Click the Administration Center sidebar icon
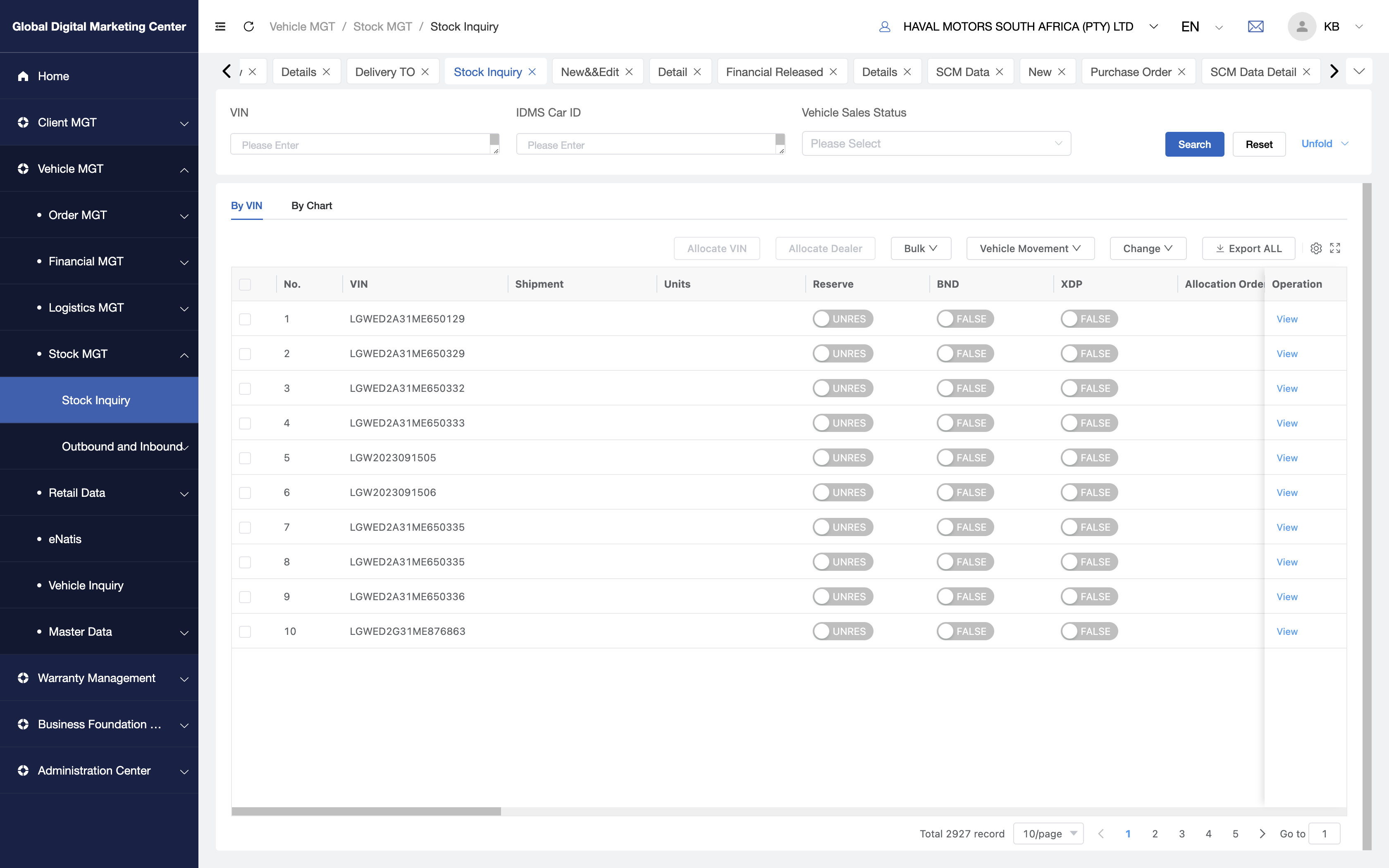The height and width of the screenshot is (868, 1389). [x=23, y=770]
